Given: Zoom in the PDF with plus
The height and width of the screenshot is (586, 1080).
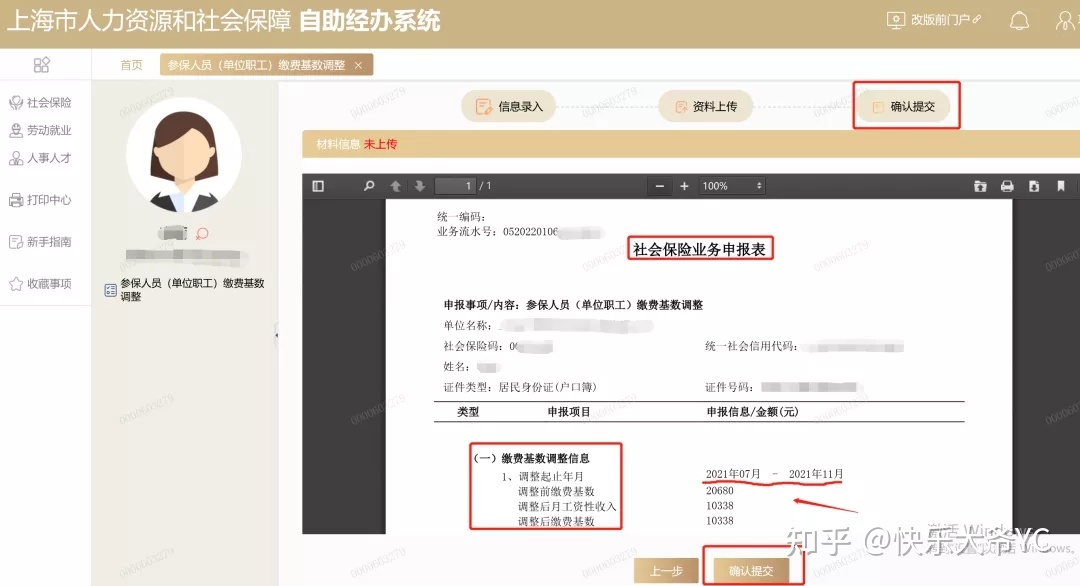Looking at the screenshot, I should coord(684,186).
